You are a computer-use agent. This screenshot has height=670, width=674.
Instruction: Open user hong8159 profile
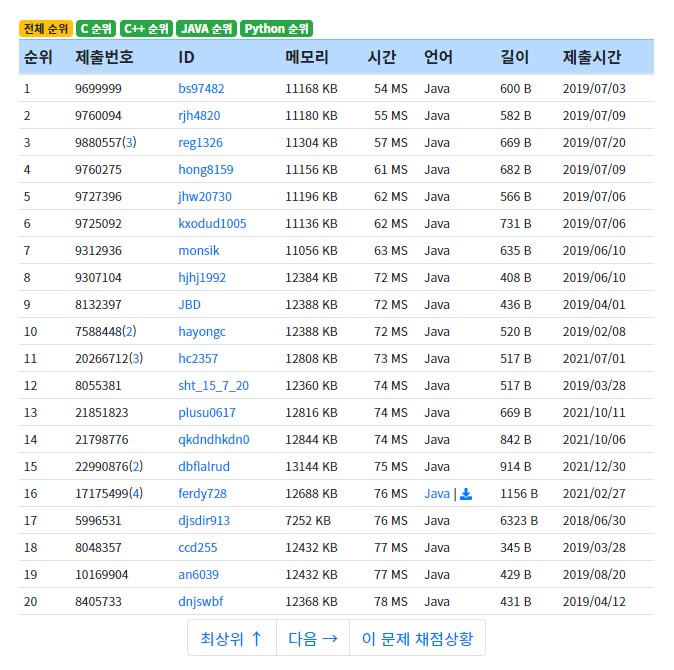pyautogui.click(x=205, y=170)
